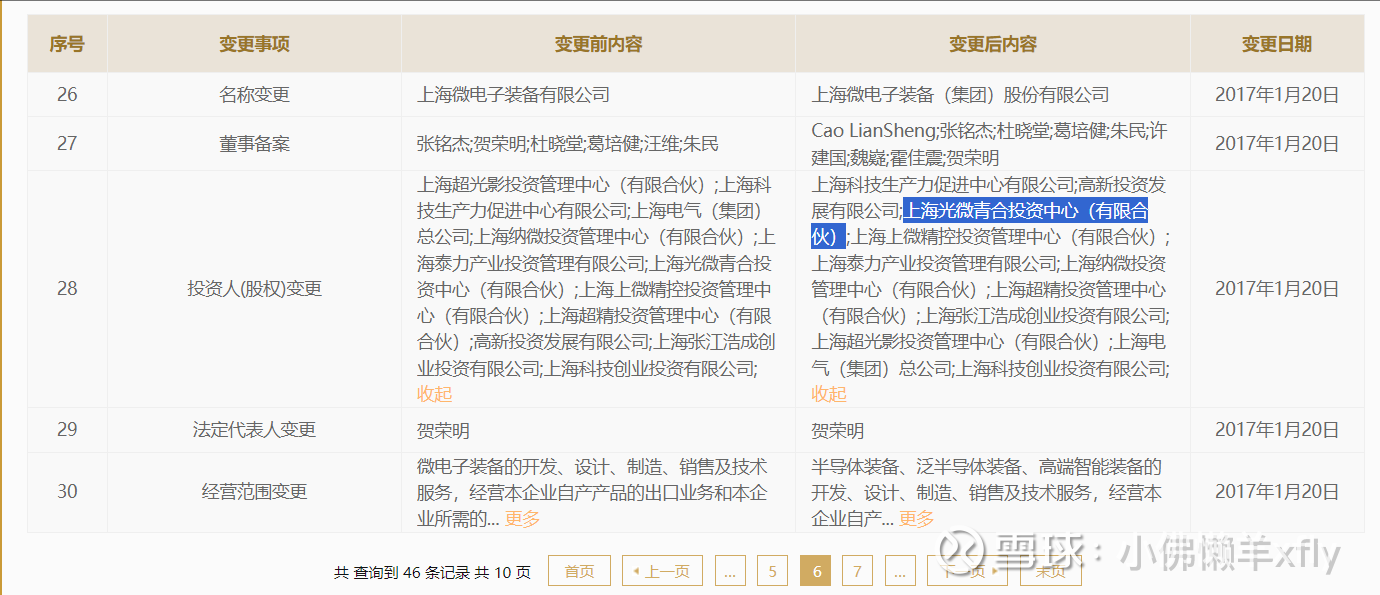This screenshot has height=595, width=1380.
Task: Go to next page with 下一页
Action: [967, 571]
